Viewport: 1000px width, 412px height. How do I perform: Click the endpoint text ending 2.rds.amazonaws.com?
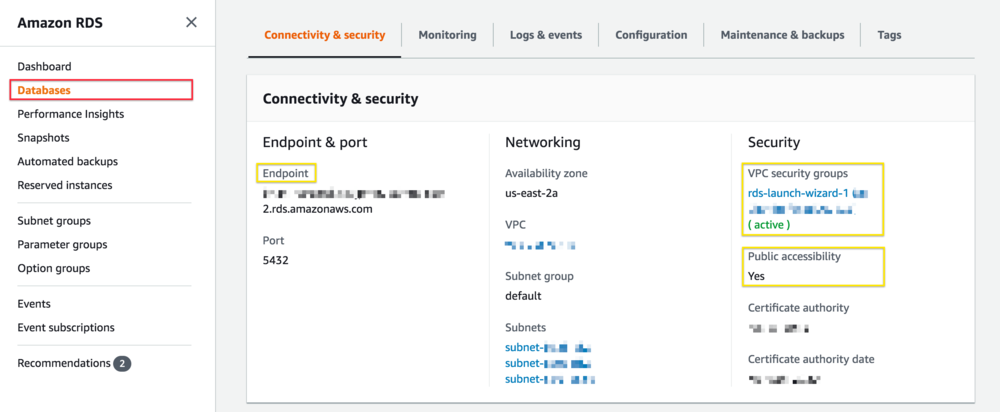[x=318, y=209]
